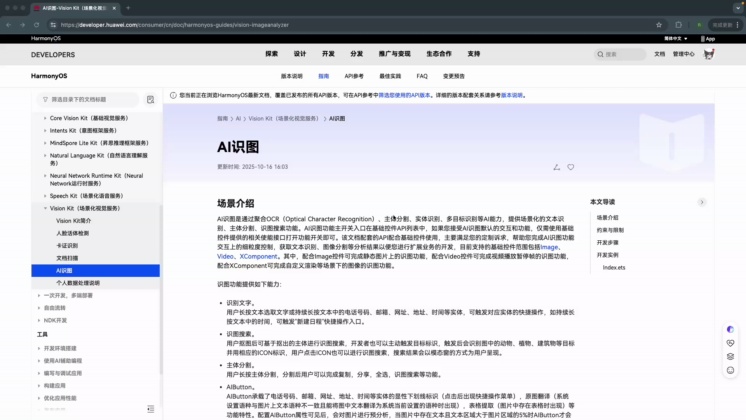Image resolution: width=746 pixels, height=420 pixels.
Task: Collapse the 本文导读 panel with its arrow
Action: (702, 202)
